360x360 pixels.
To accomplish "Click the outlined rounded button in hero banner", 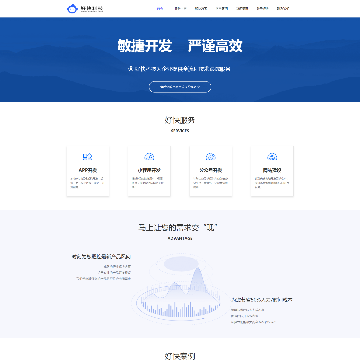I will (x=180, y=87).
